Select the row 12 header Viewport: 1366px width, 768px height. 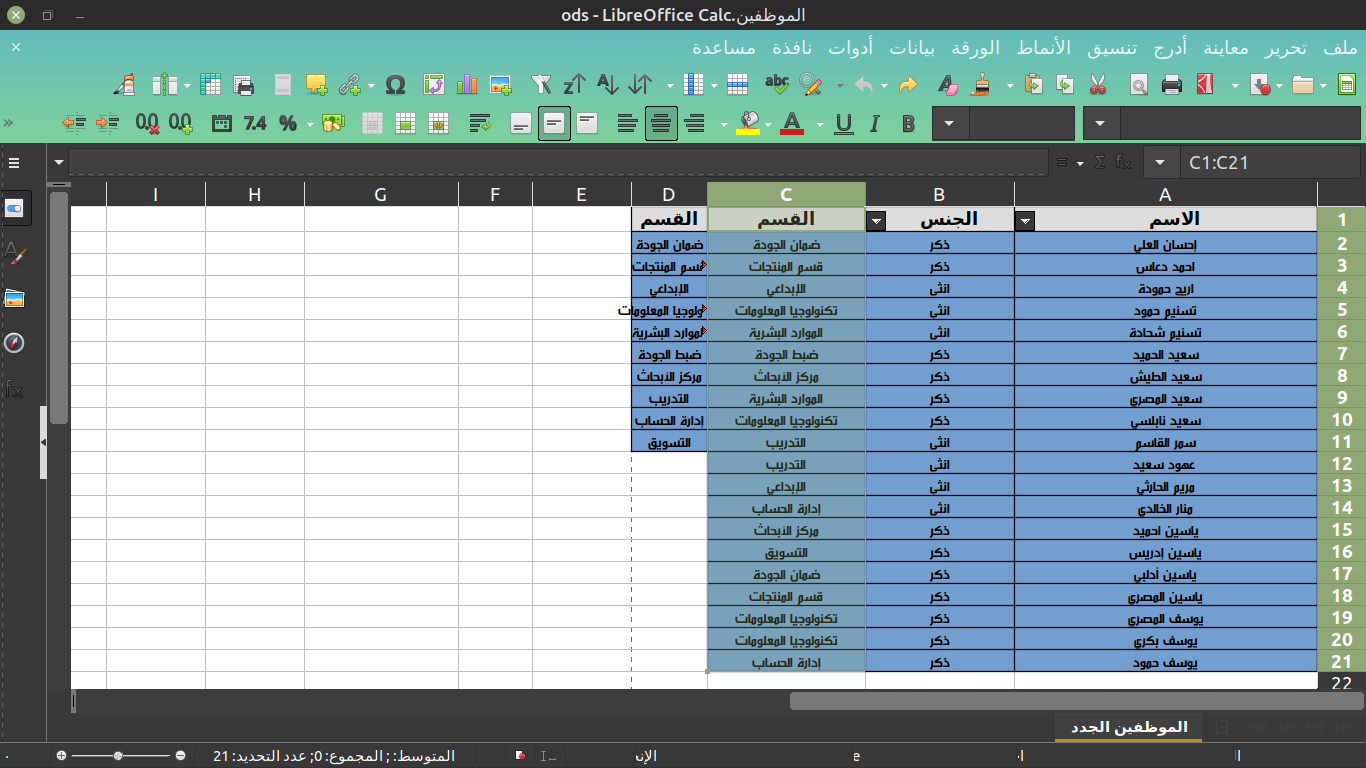click(x=1341, y=464)
